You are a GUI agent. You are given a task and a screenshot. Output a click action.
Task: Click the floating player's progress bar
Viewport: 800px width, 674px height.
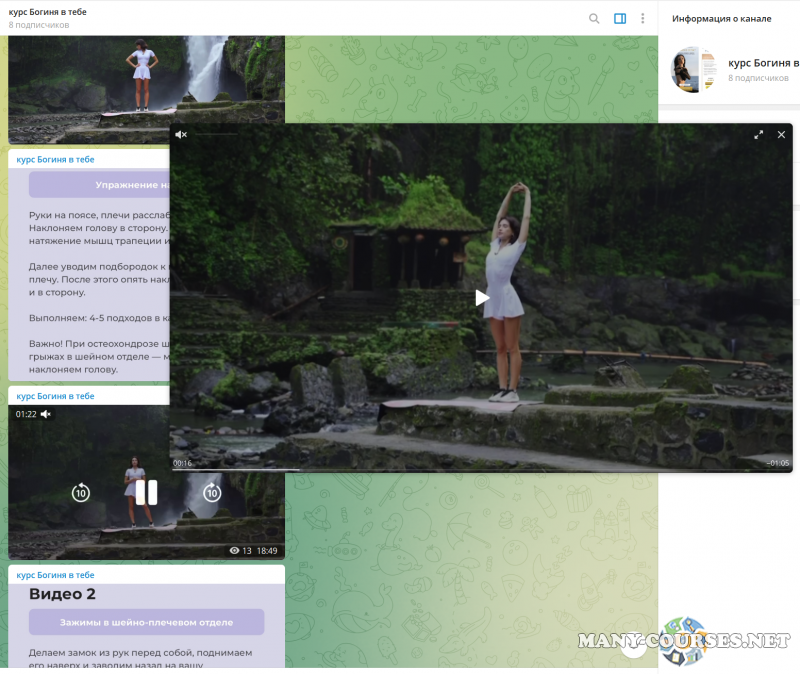pos(480,469)
